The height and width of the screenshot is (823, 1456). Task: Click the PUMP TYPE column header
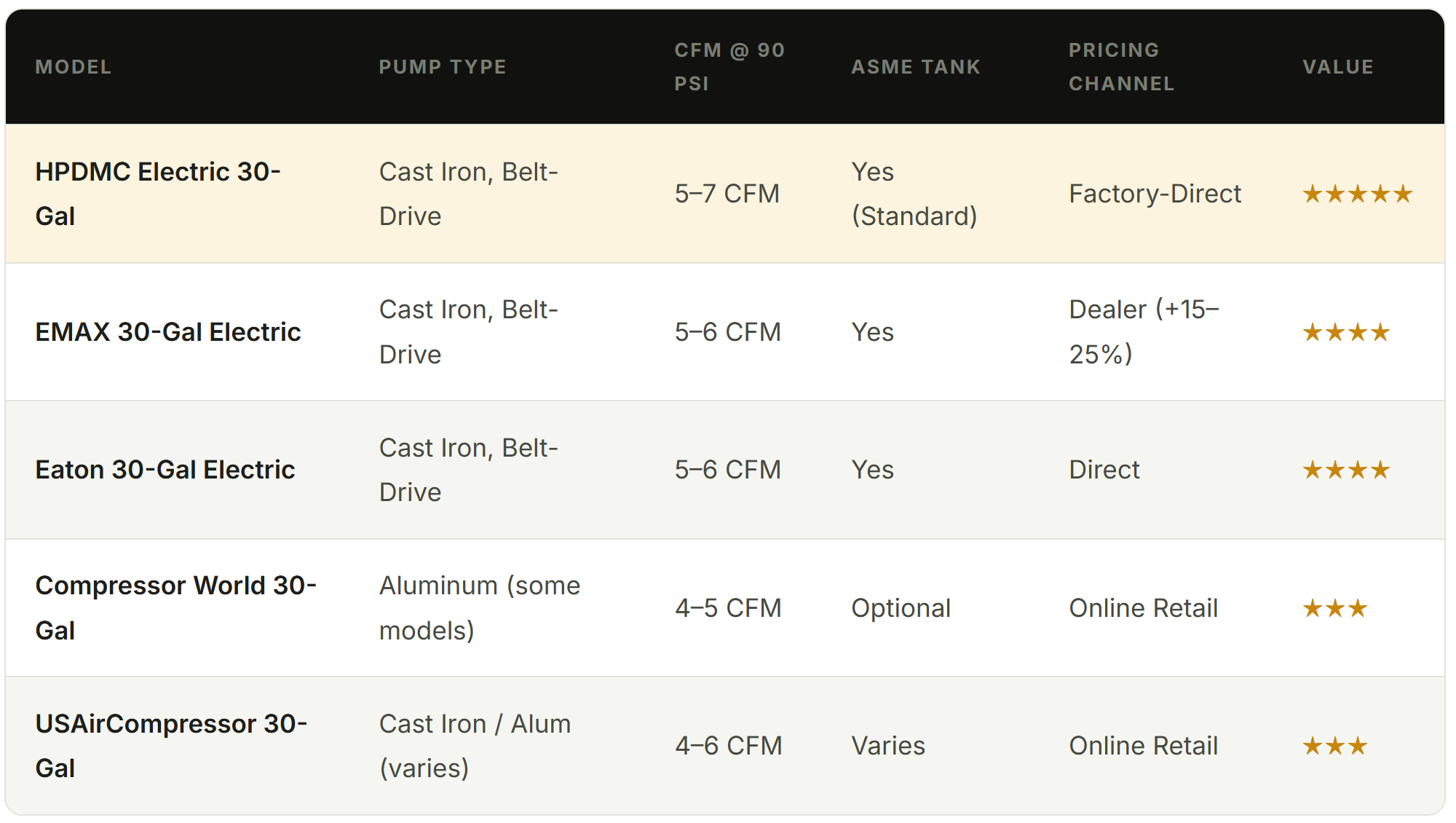443,67
